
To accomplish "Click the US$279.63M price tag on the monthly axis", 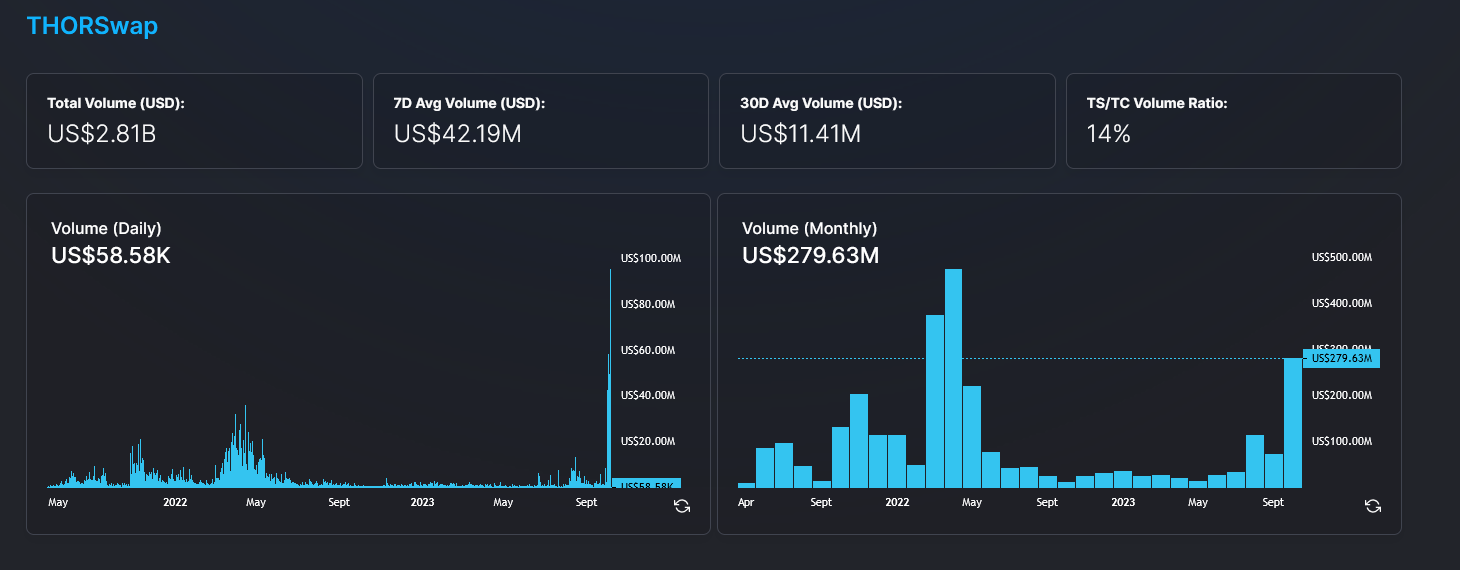I will coord(1341,358).
